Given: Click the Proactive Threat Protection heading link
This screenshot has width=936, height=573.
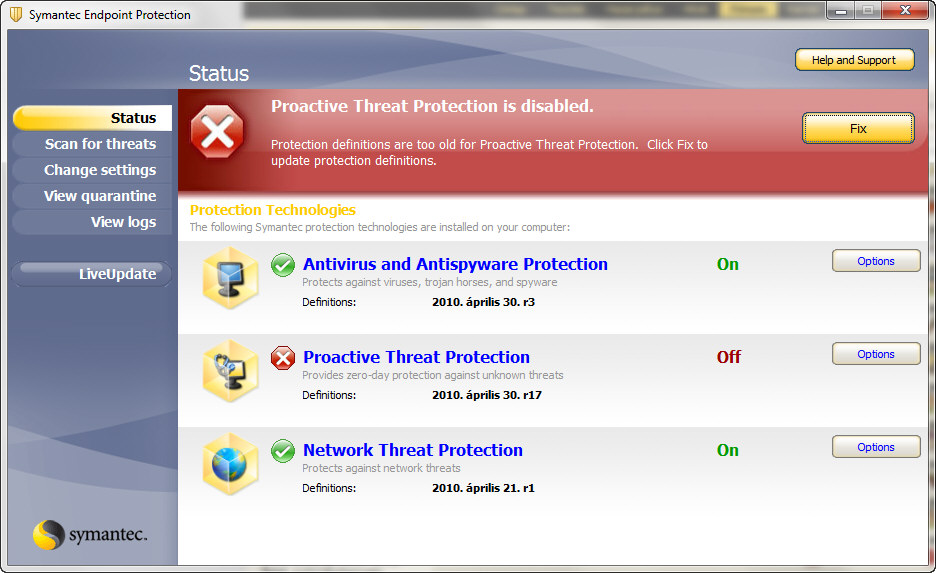Looking at the screenshot, I should 417,357.
